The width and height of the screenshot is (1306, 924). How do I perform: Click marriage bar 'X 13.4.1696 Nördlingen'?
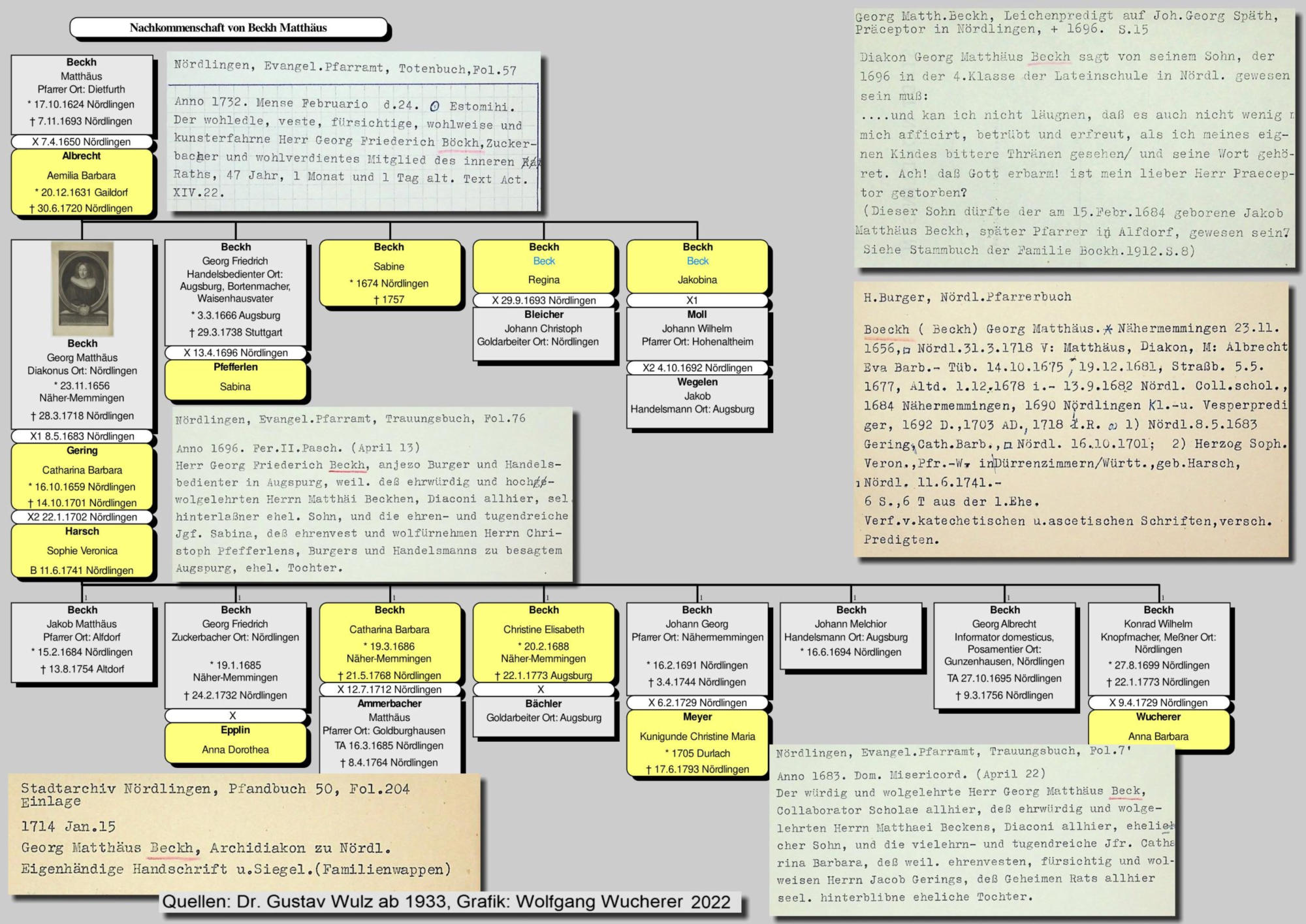235,353
